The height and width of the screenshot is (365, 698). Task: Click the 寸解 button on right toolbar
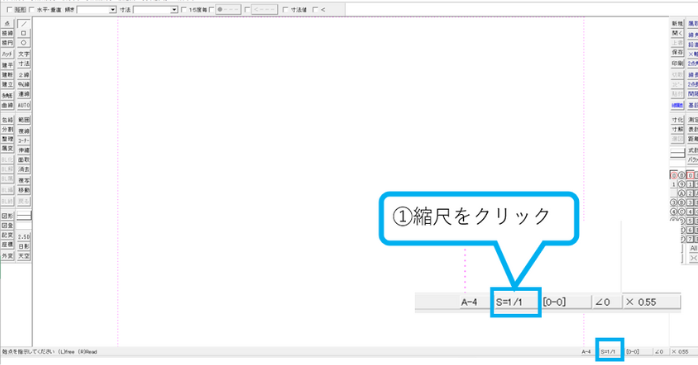click(x=677, y=130)
